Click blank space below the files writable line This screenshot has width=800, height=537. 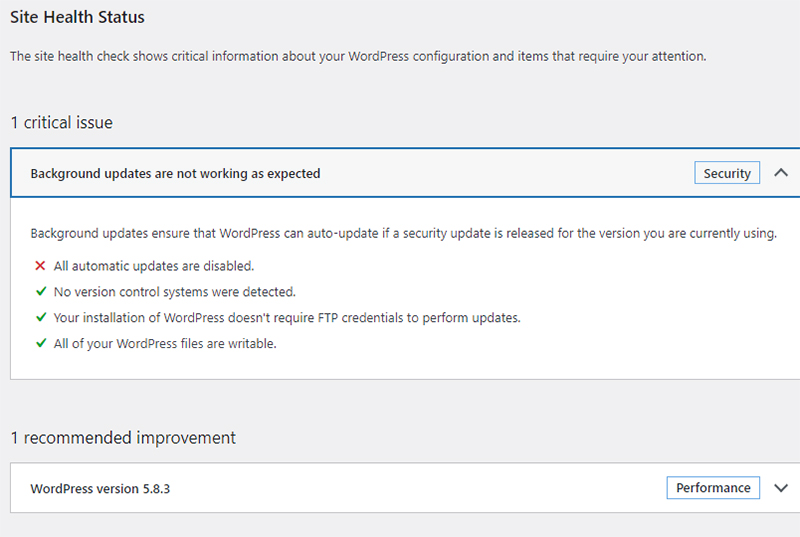400,364
